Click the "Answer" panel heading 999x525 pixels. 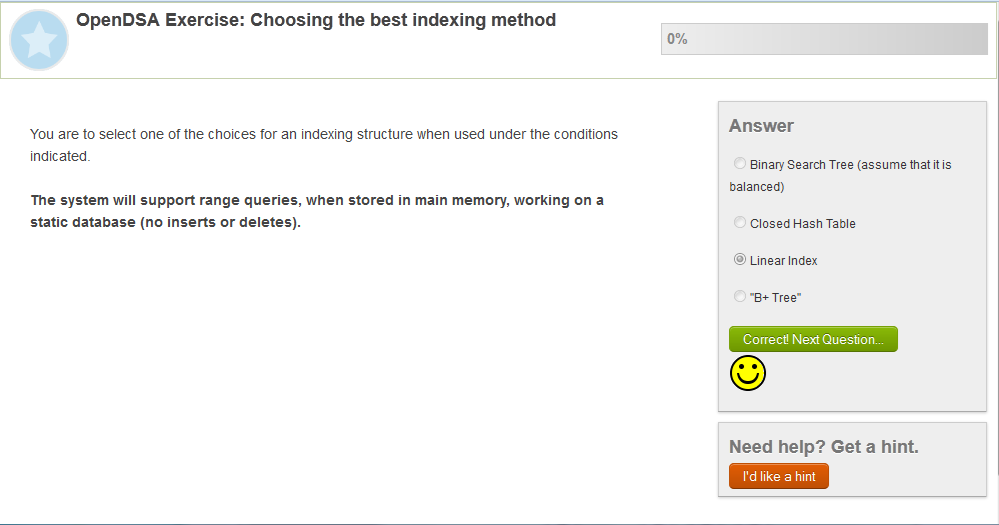tap(761, 126)
